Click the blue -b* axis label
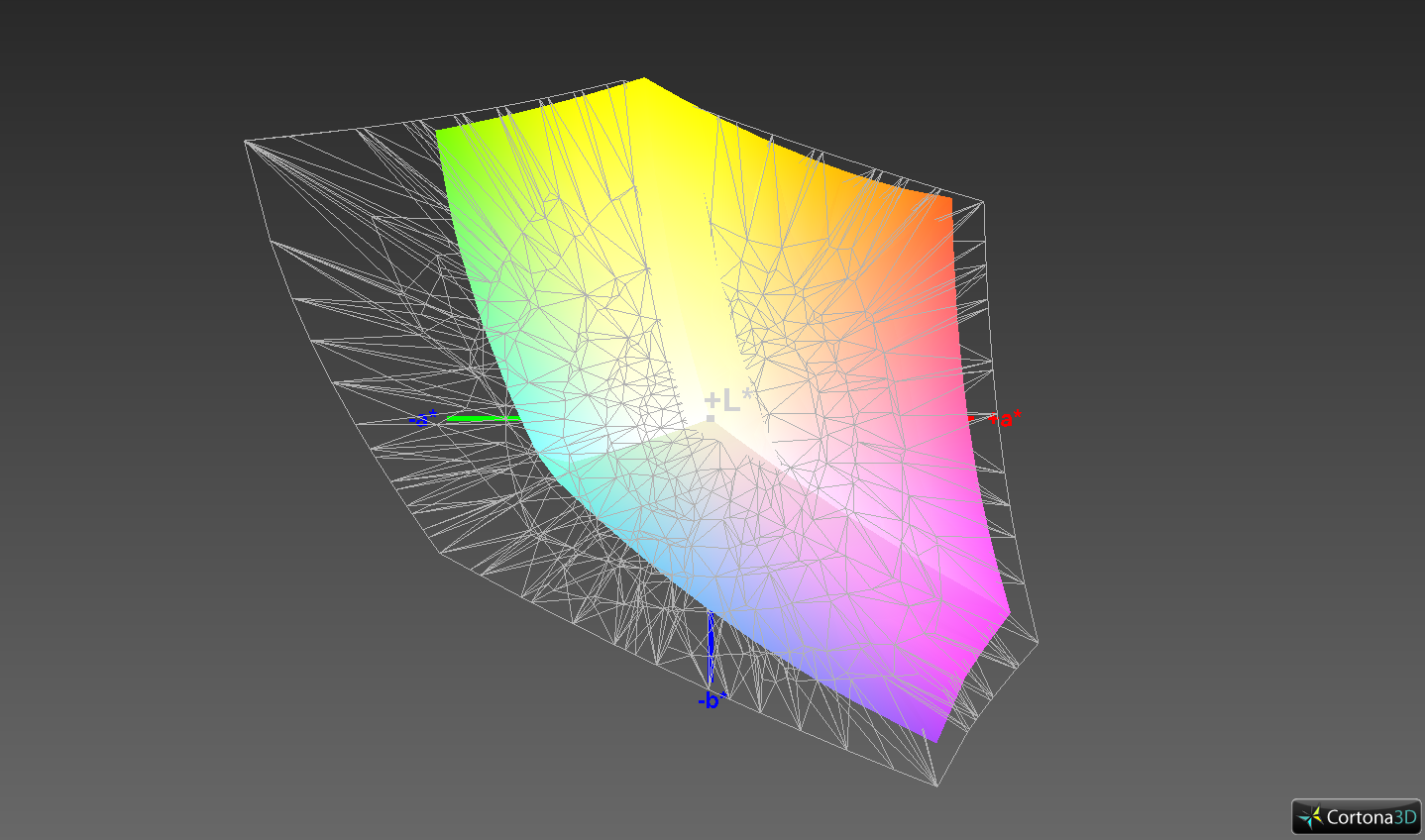Screen dimensions: 1425x840 point(712,700)
